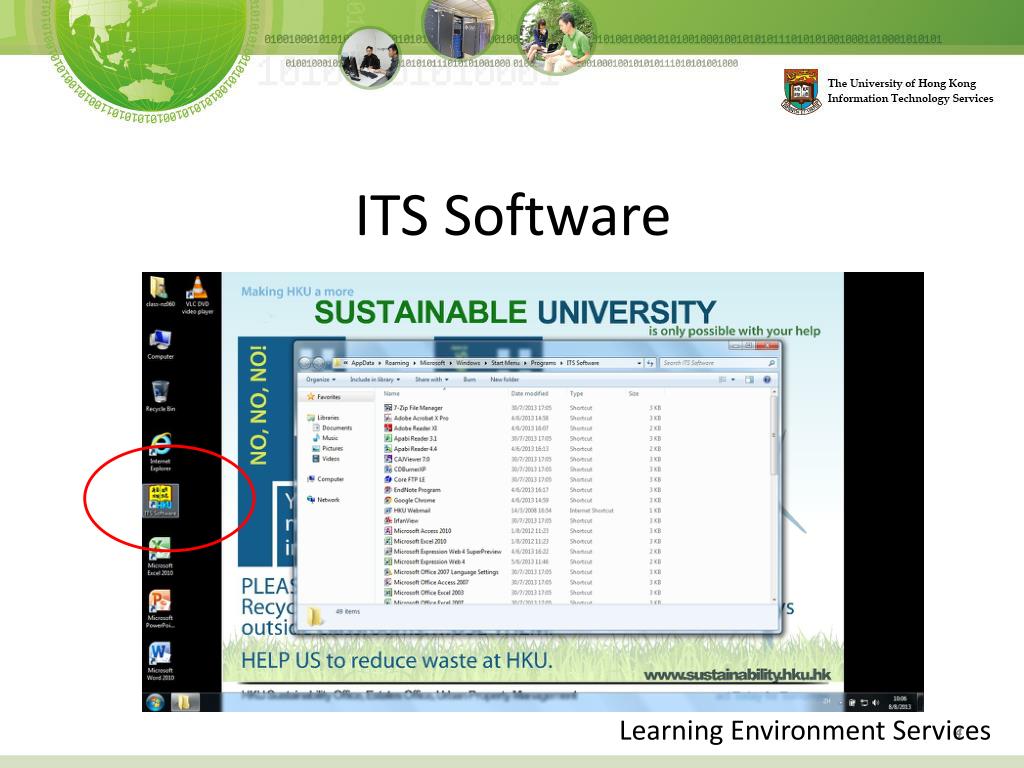The width and height of the screenshot is (1024, 768).
Task: Launch the VLC DVD video player shortcut
Action: (197, 295)
